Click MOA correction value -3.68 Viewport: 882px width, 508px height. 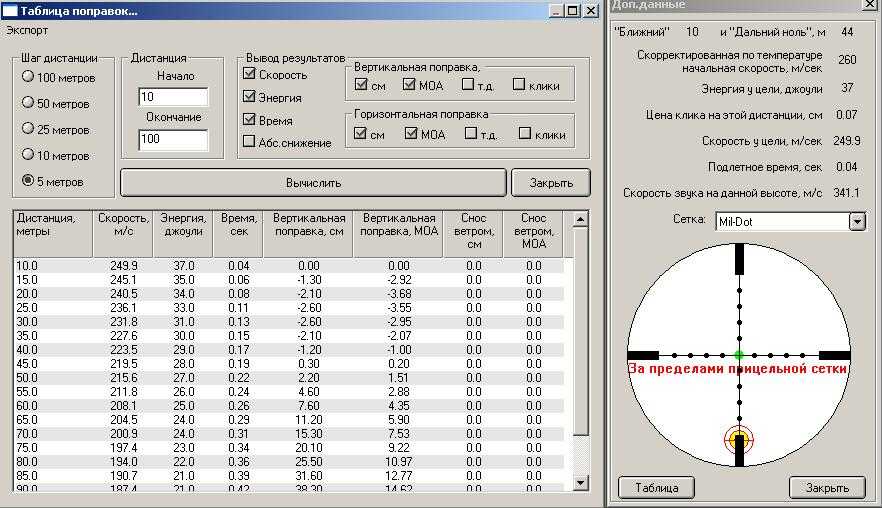click(398, 294)
